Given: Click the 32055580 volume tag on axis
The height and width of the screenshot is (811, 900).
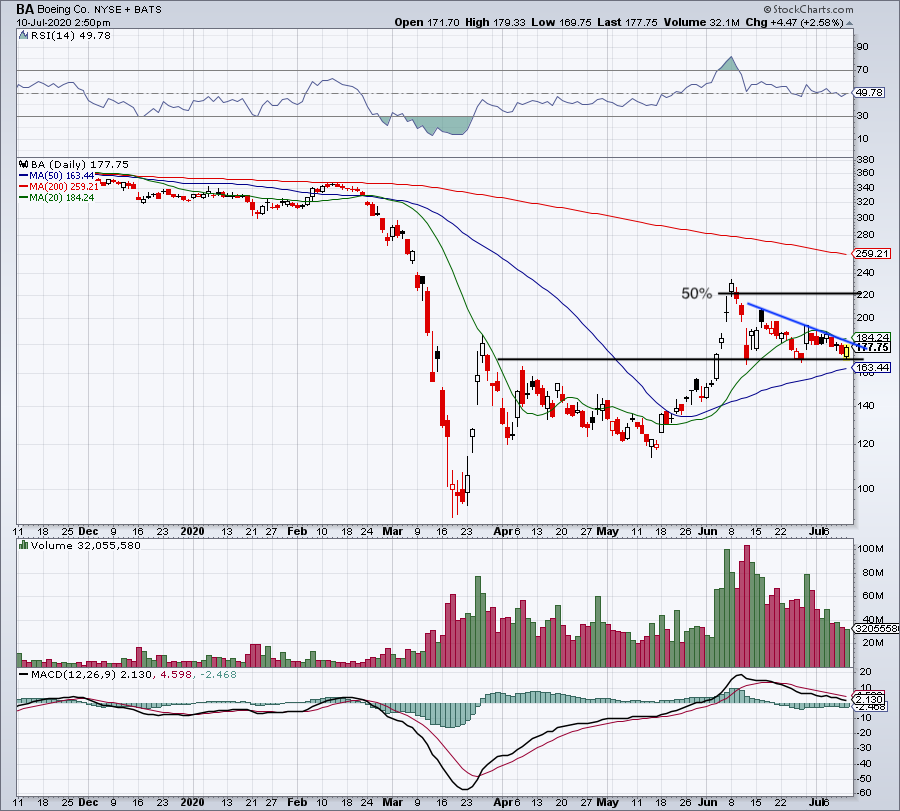Looking at the screenshot, I should (x=877, y=628).
